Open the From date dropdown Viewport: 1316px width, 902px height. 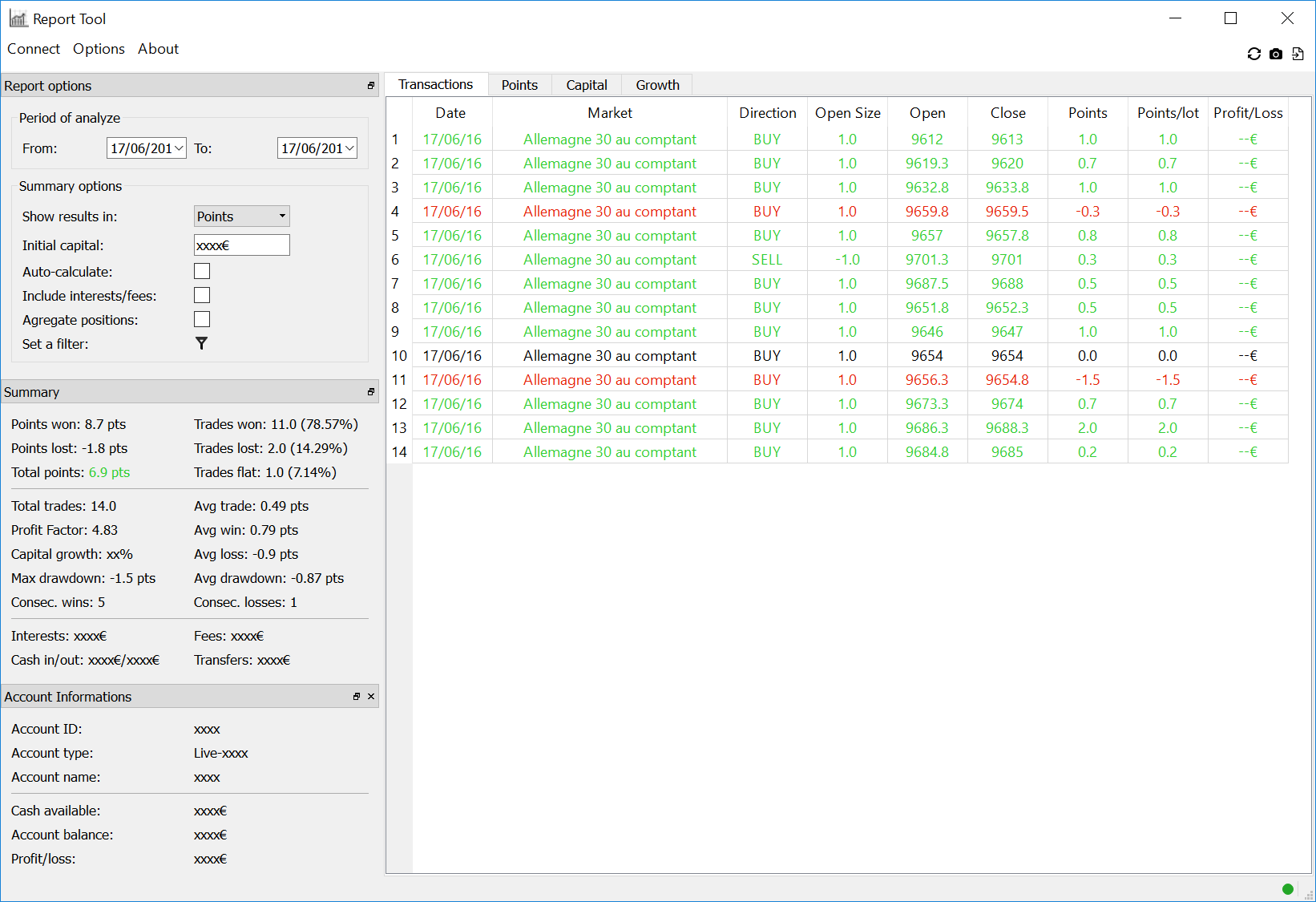[179, 148]
